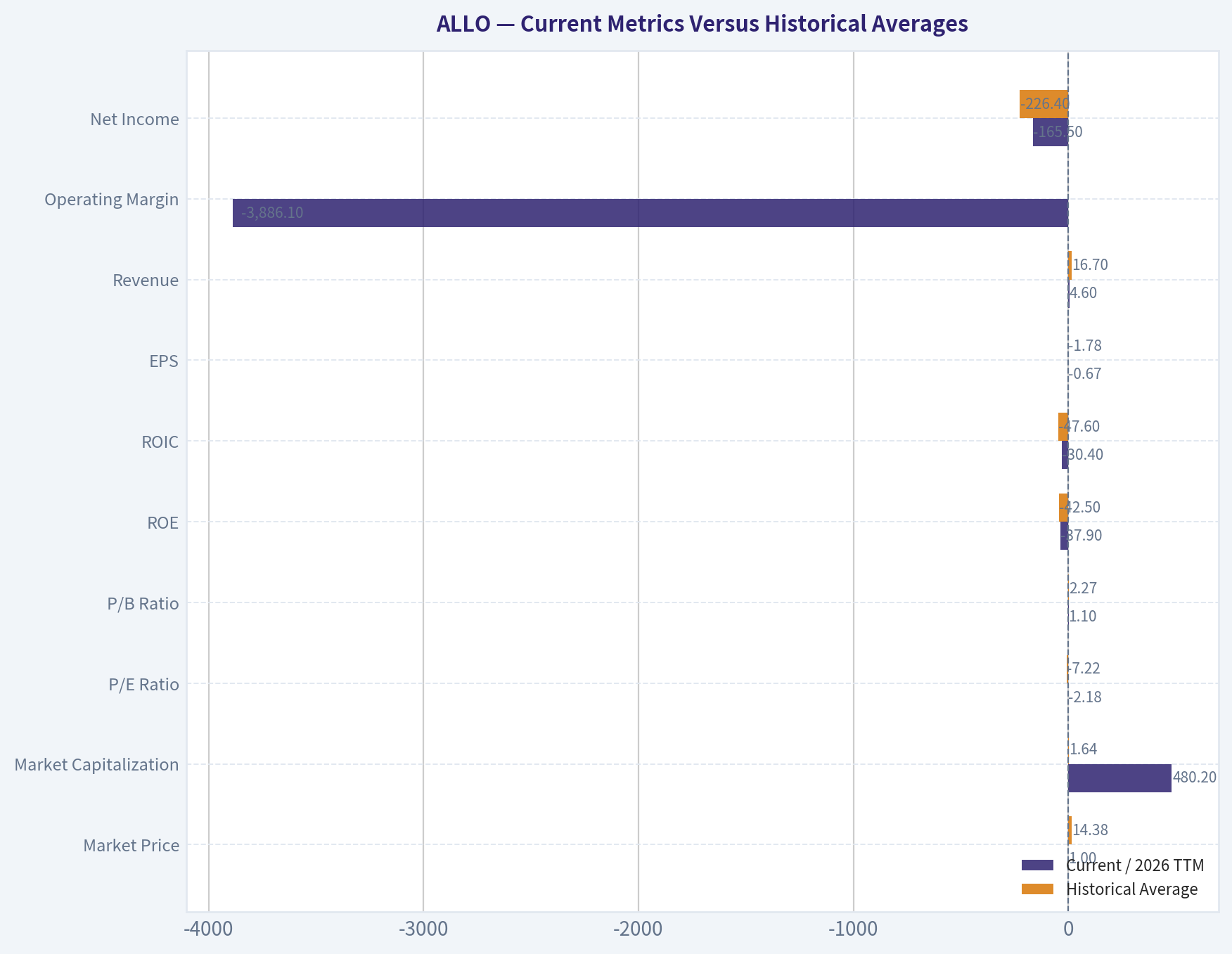Screen dimensions: 1232x954
Task: Click the '480.20' value label
Action: [1195, 778]
